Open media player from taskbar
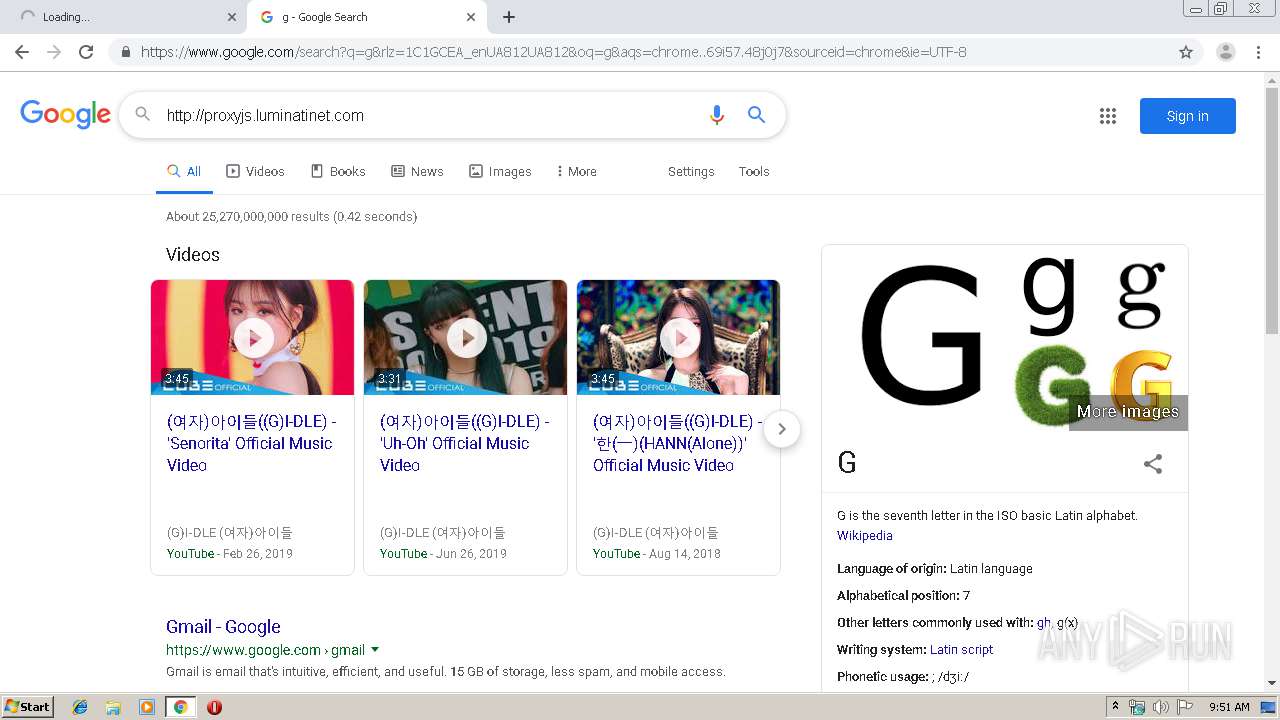The image size is (1280, 720). pyautogui.click(x=147, y=707)
